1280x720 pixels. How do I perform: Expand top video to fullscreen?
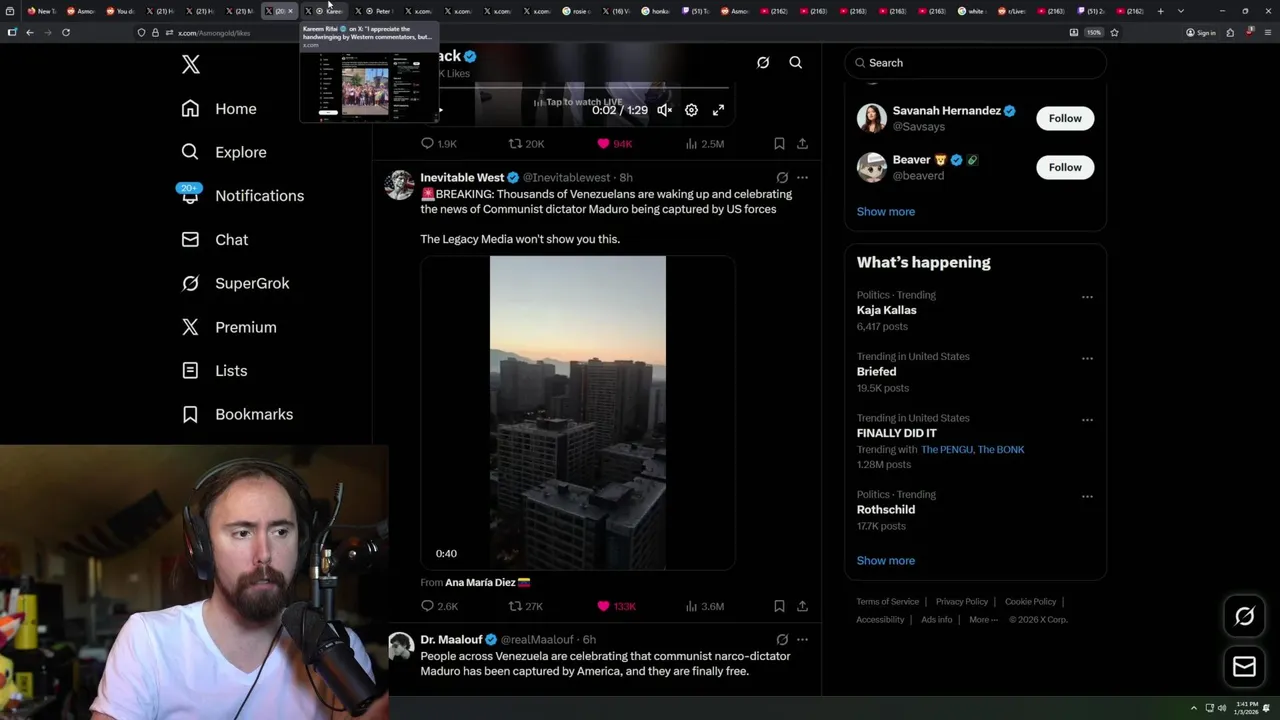pyautogui.click(x=718, y=110)
